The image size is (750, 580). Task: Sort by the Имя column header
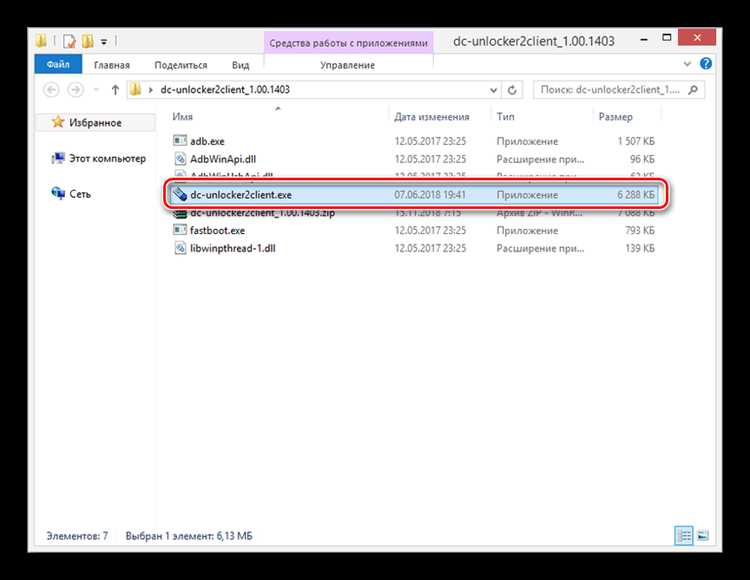point(182,117)
